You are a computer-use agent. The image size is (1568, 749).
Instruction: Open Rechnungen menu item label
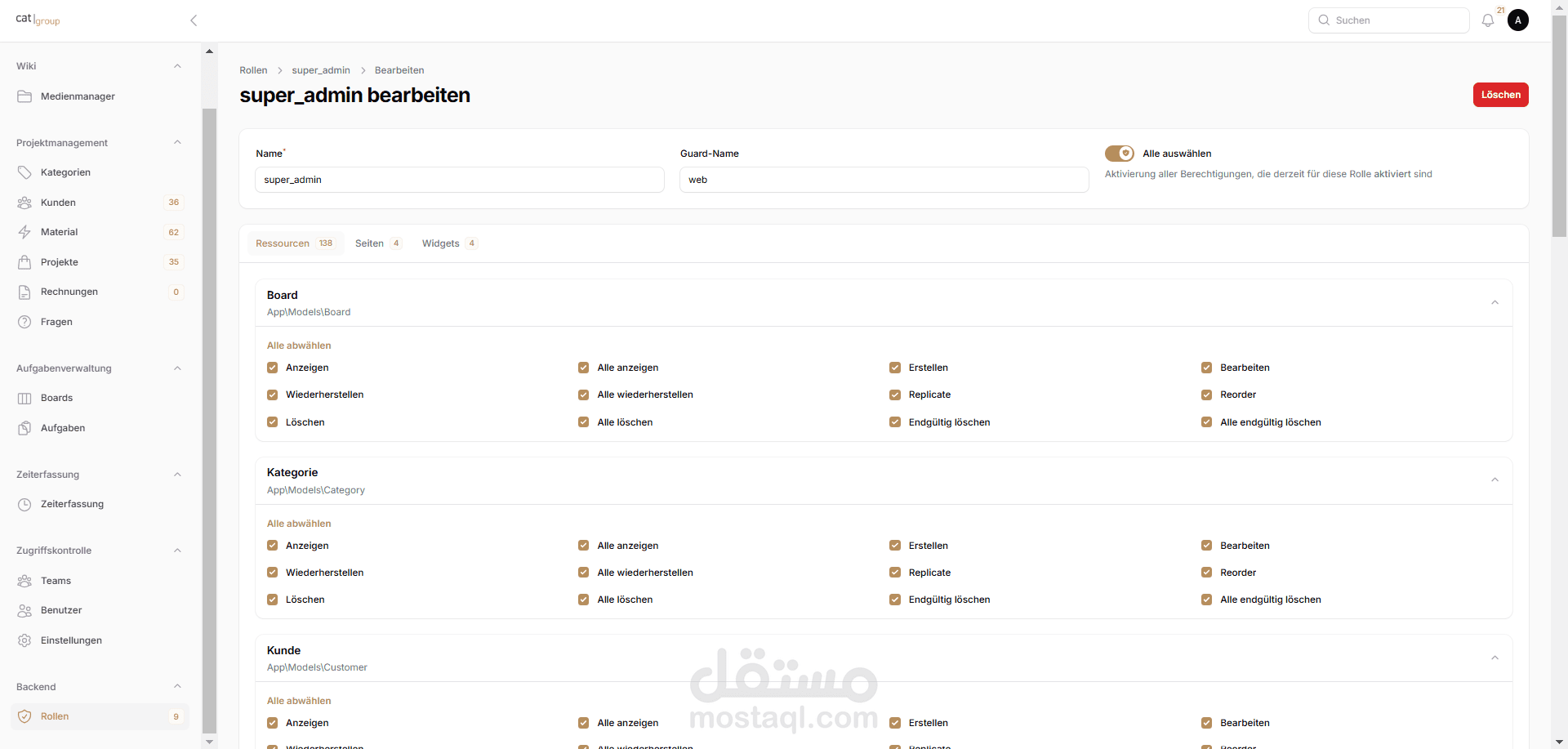click(69, 292)
